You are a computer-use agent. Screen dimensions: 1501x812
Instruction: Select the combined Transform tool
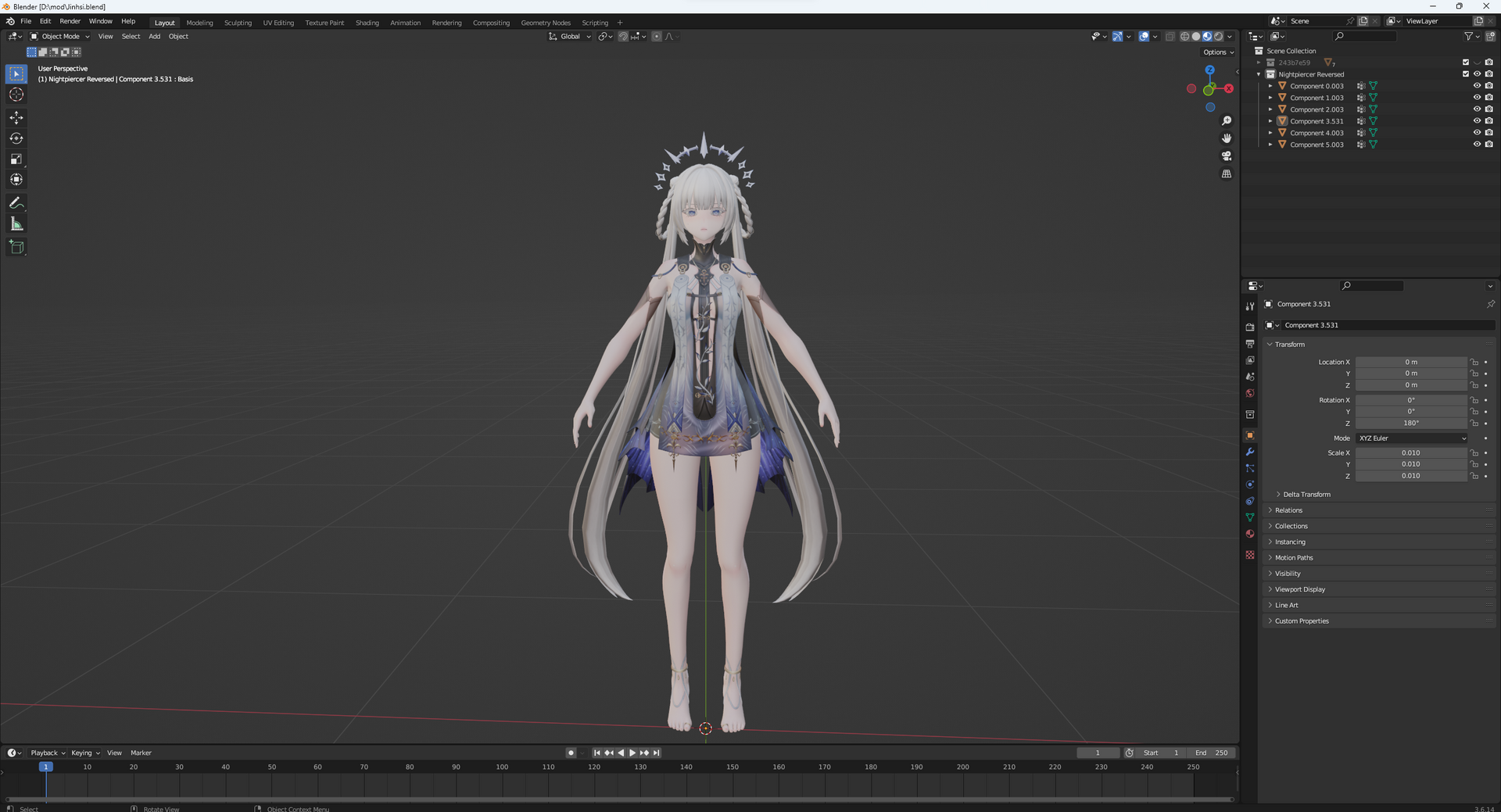click(16, 180)
